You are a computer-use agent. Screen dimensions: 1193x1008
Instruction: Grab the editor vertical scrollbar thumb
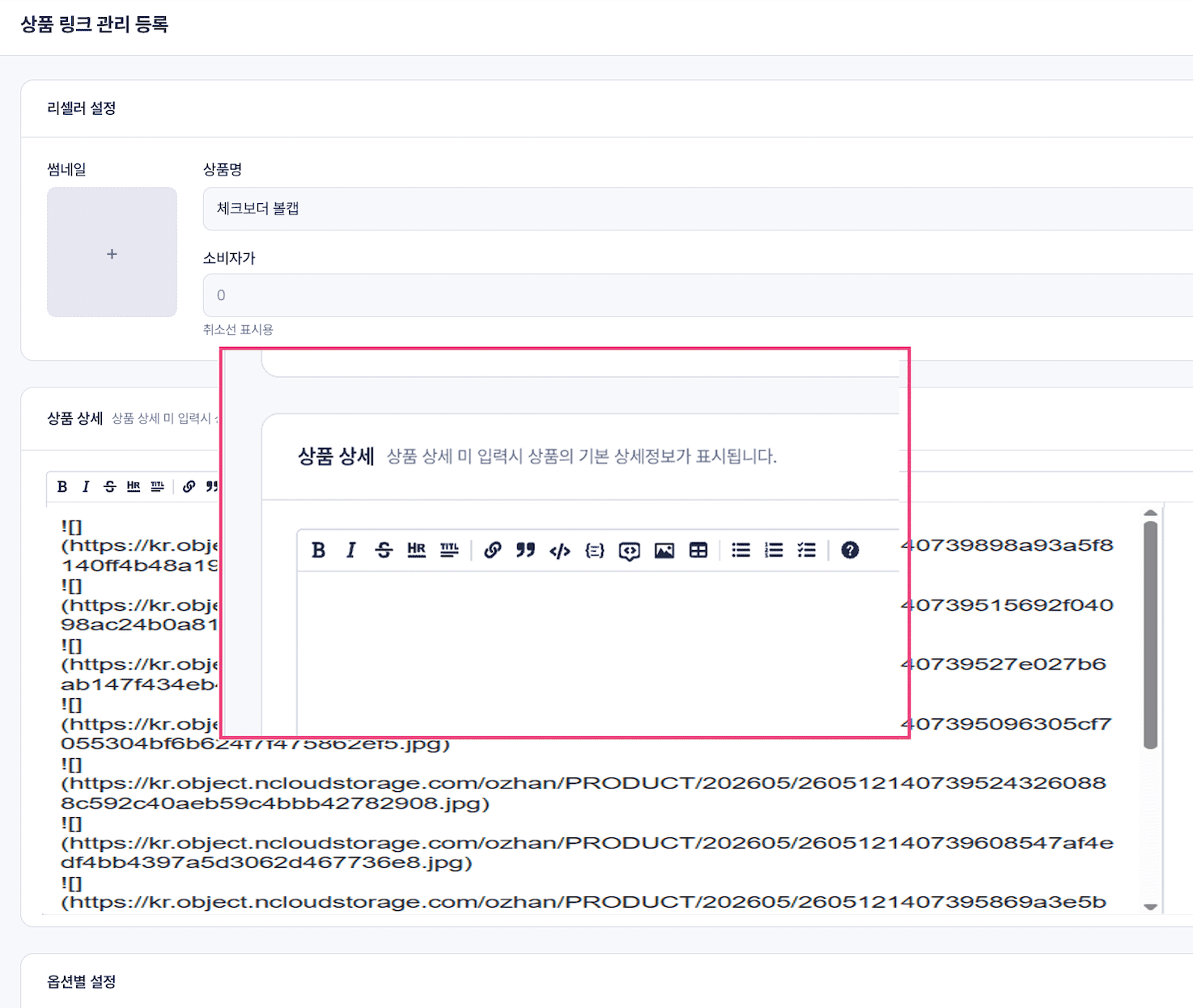point(1150,635)
